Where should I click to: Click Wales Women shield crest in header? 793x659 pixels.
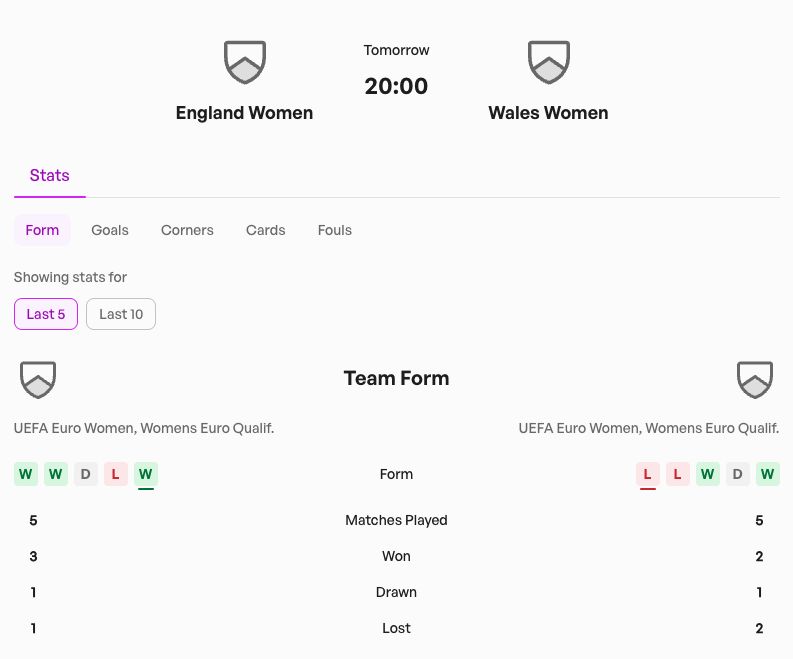[x=548, y=62]
